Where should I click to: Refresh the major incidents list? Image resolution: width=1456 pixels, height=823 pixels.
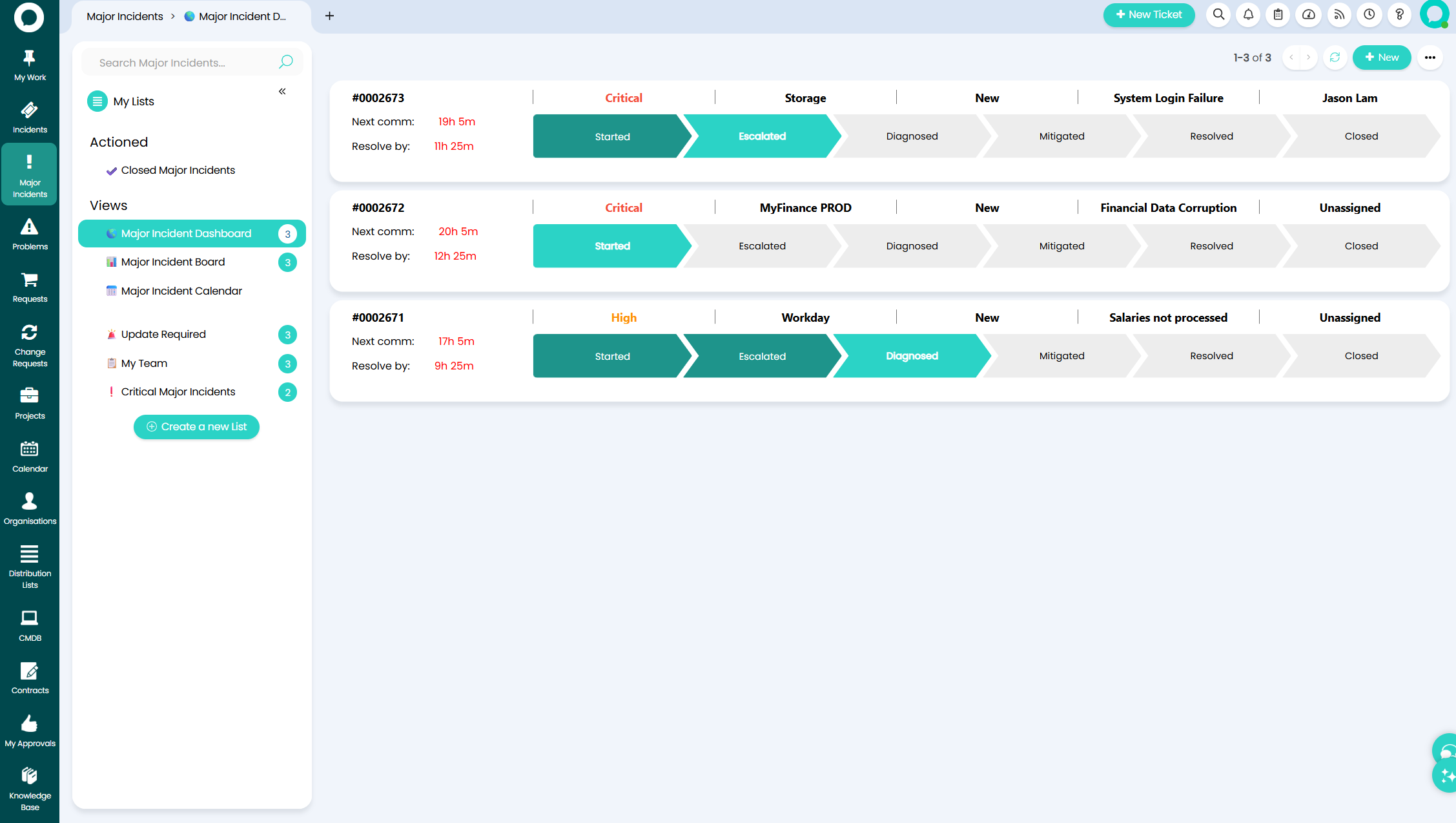click(x=1335, y=57)
